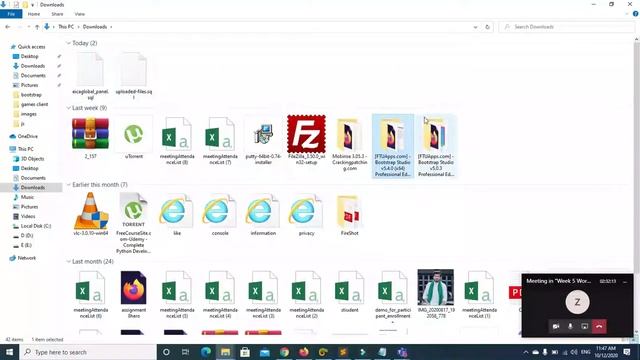Collapse the Today (2) group

coord(69,43)
